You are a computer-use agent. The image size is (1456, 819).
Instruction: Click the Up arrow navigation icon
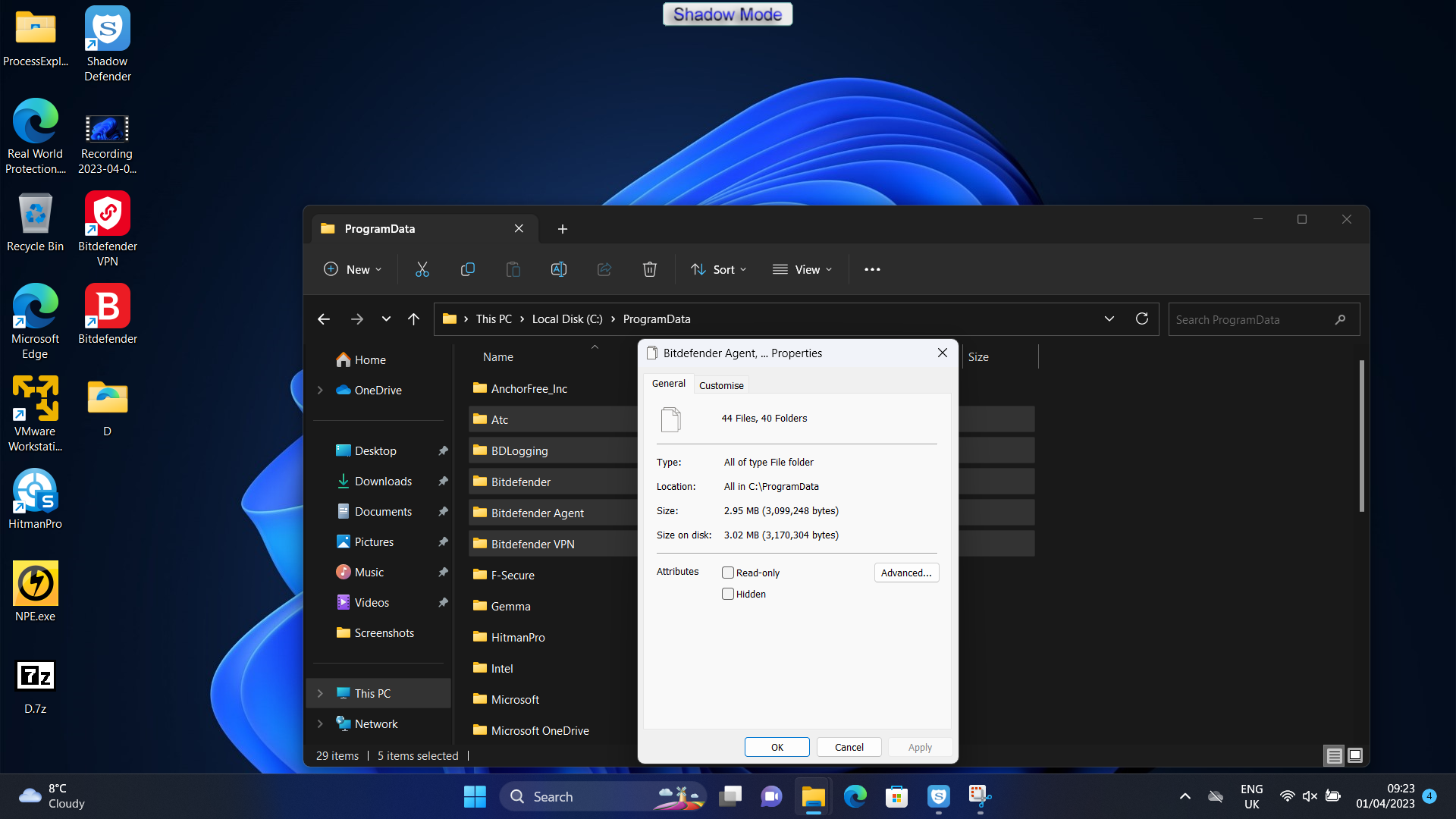pos(413,319)
